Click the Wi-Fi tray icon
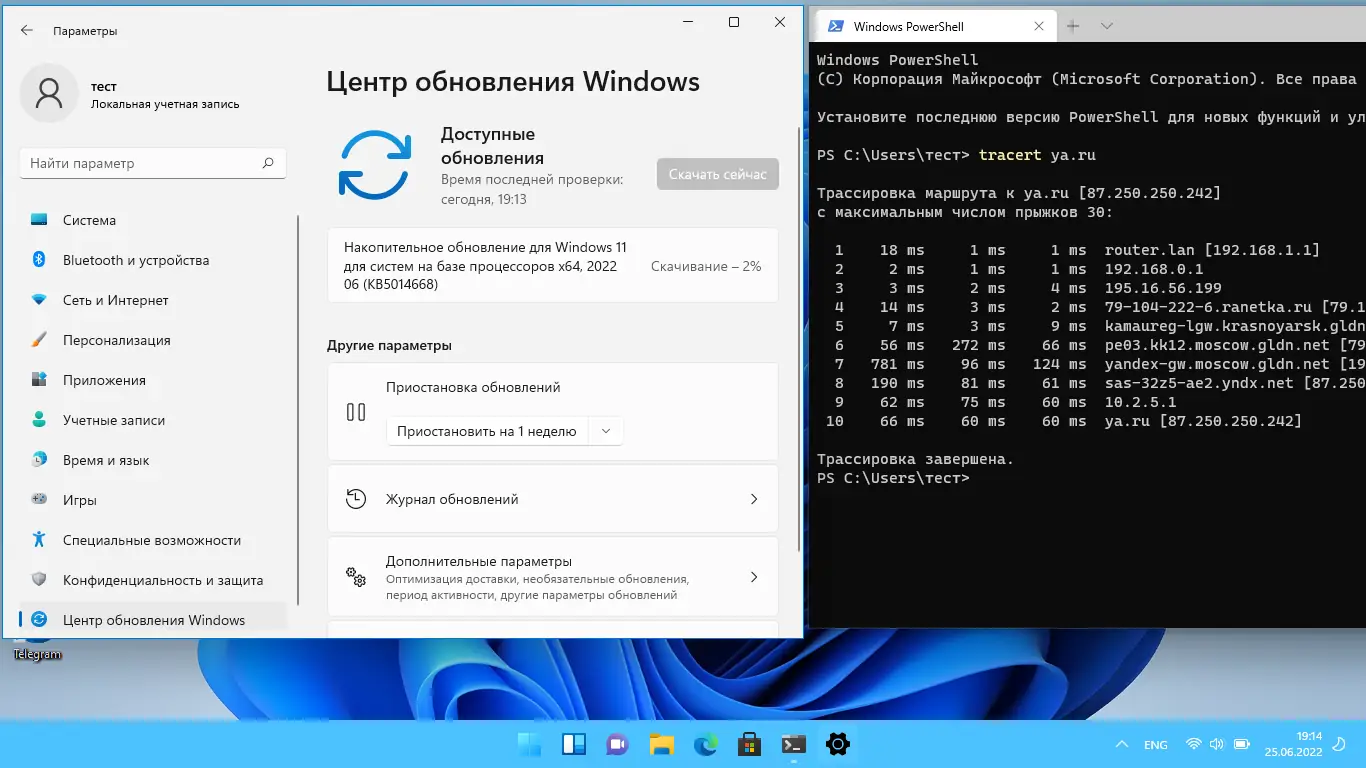This screenshot has width=1366, height=768. point(1193,744)
